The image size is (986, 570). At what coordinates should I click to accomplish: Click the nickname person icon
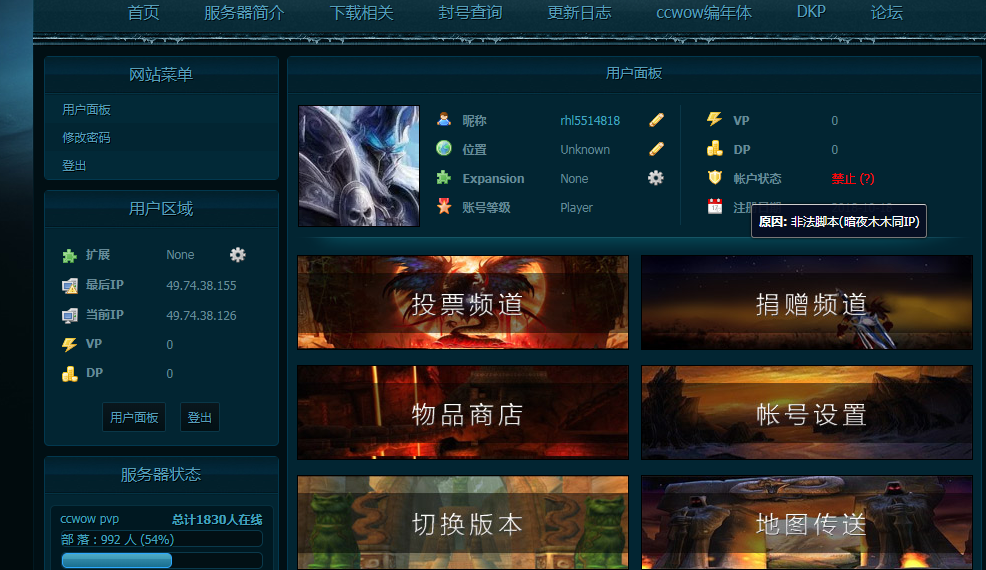click(x=444, y=120)
